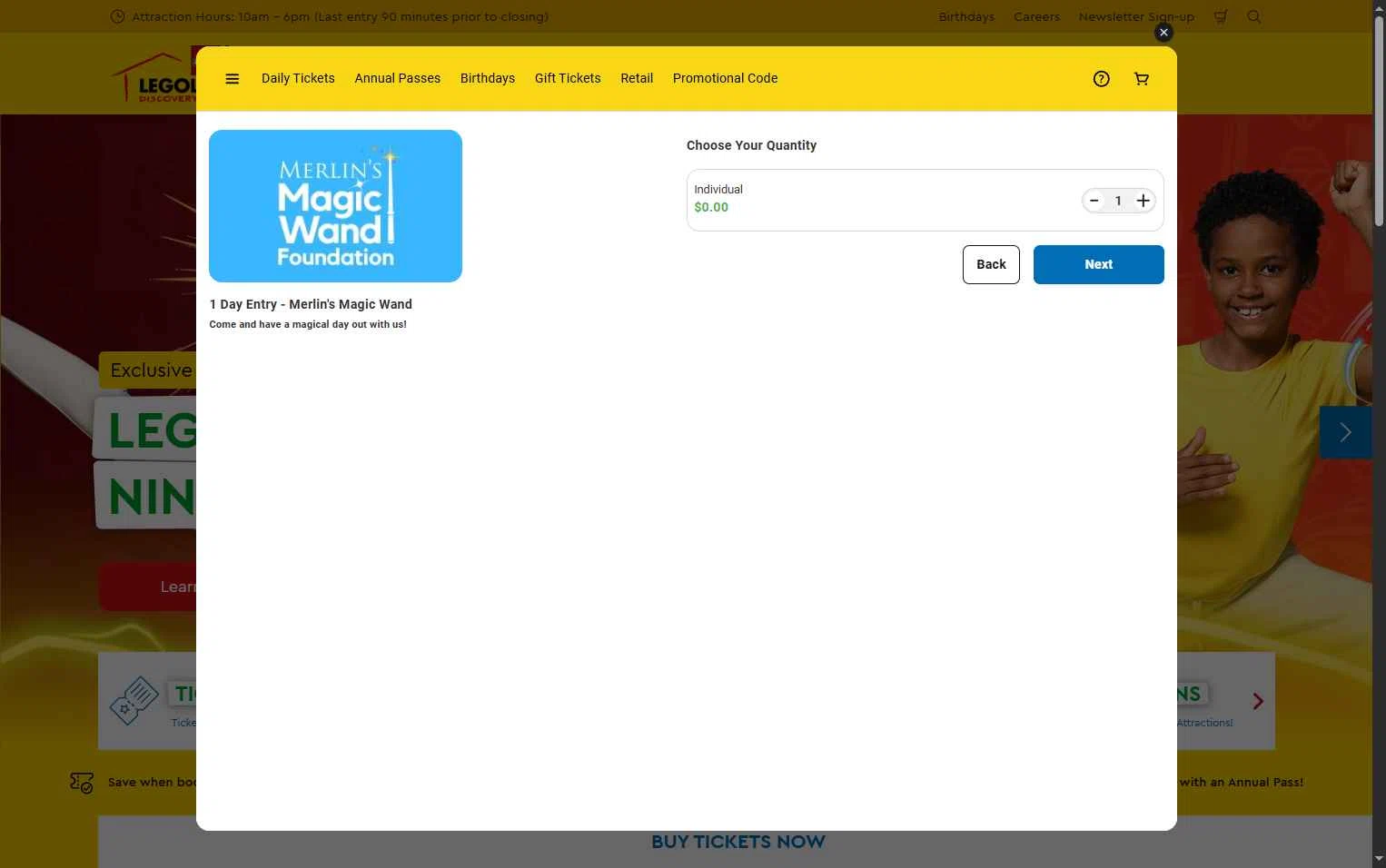Close the ticket booking modal

click(x=1163, y=33)
